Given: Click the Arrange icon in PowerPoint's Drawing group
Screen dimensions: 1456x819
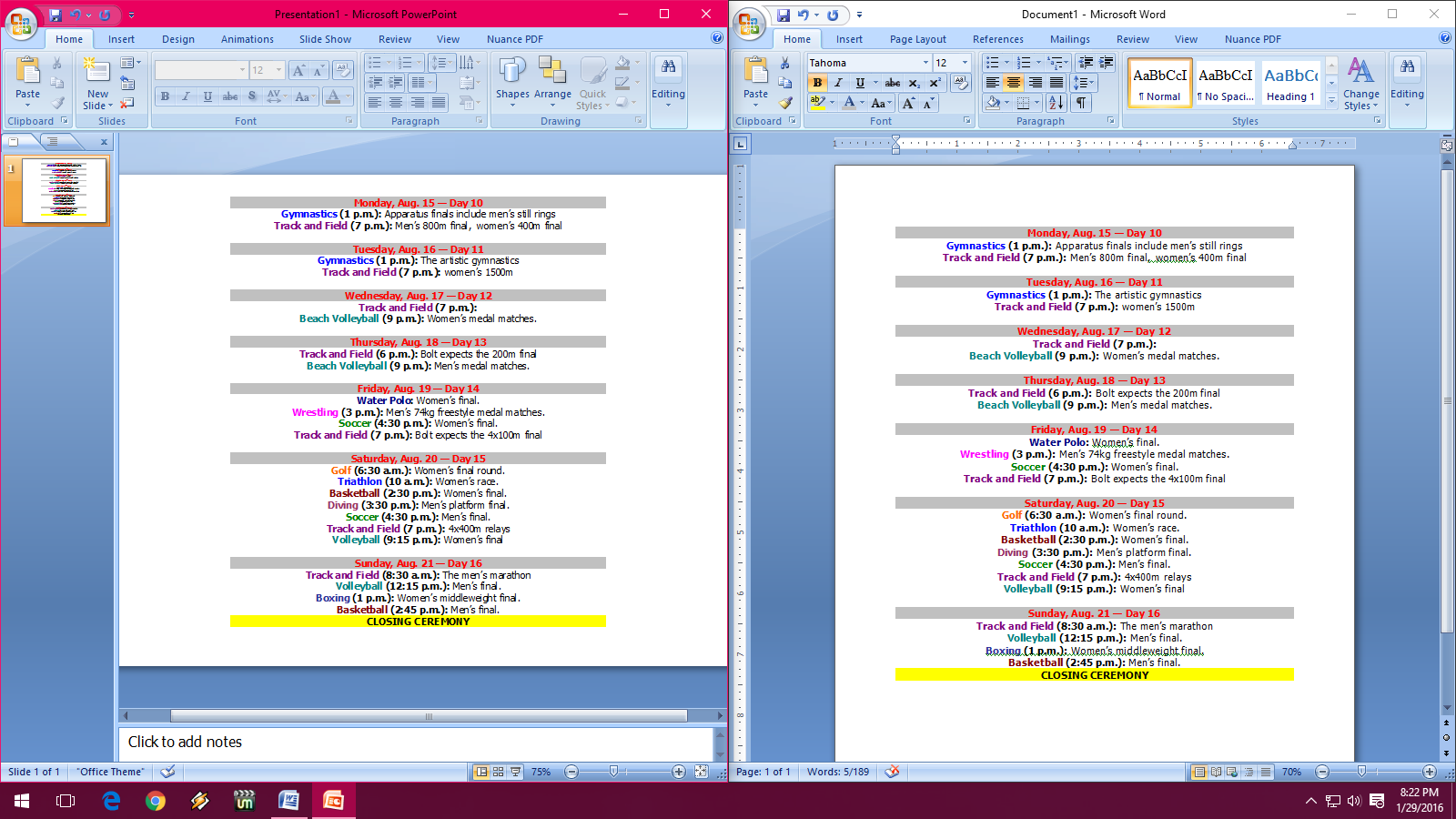Looking at the screenshot, I should 552,82.
